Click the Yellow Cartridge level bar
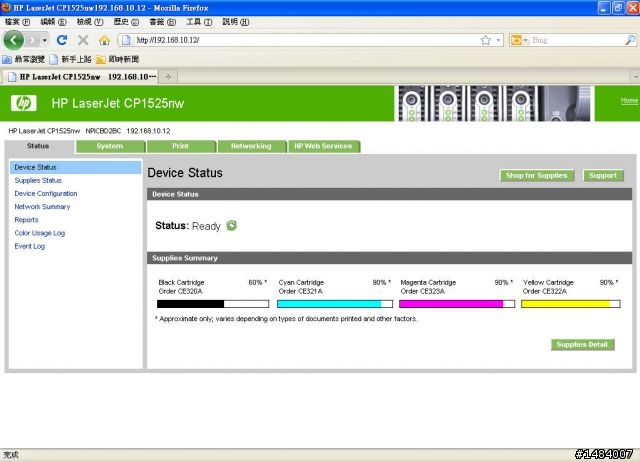This screenshot has height=462, width=640. click(x=571, y=304)
